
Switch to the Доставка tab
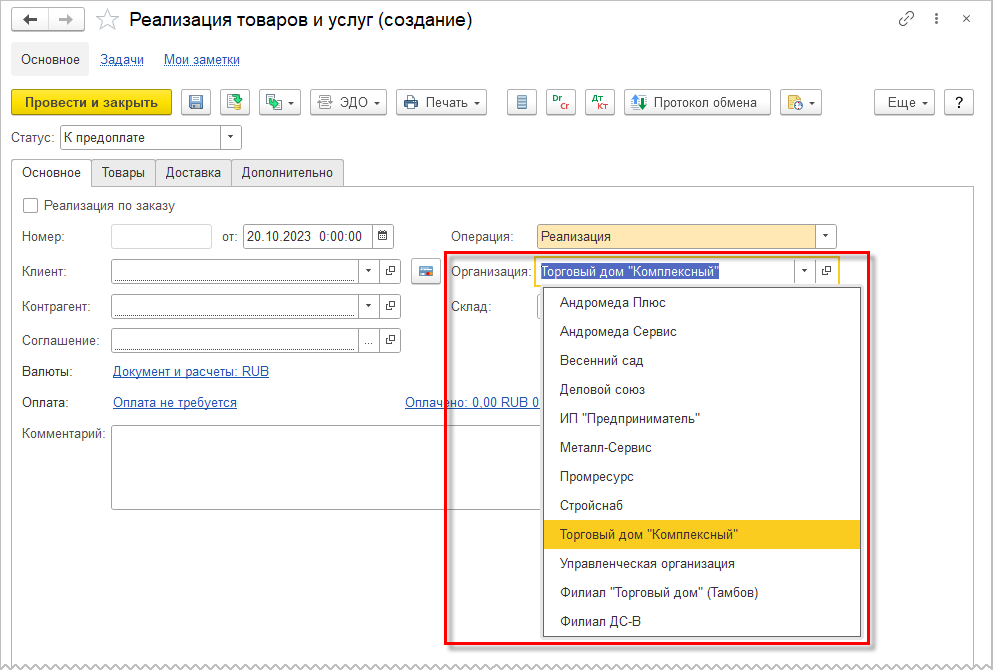coord(193,173)
